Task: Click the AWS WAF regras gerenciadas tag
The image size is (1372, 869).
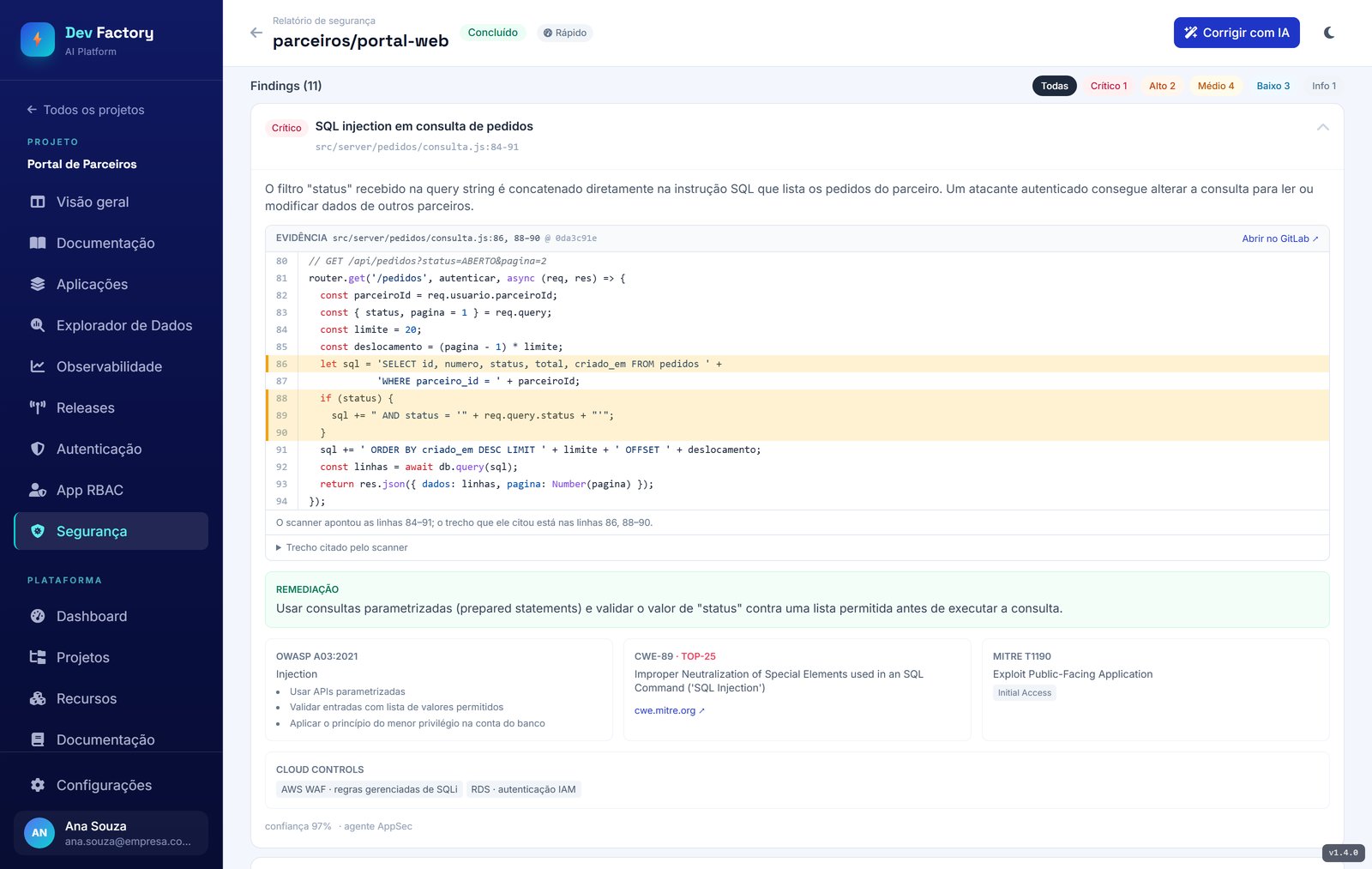Action: click(x=370, y=789)
